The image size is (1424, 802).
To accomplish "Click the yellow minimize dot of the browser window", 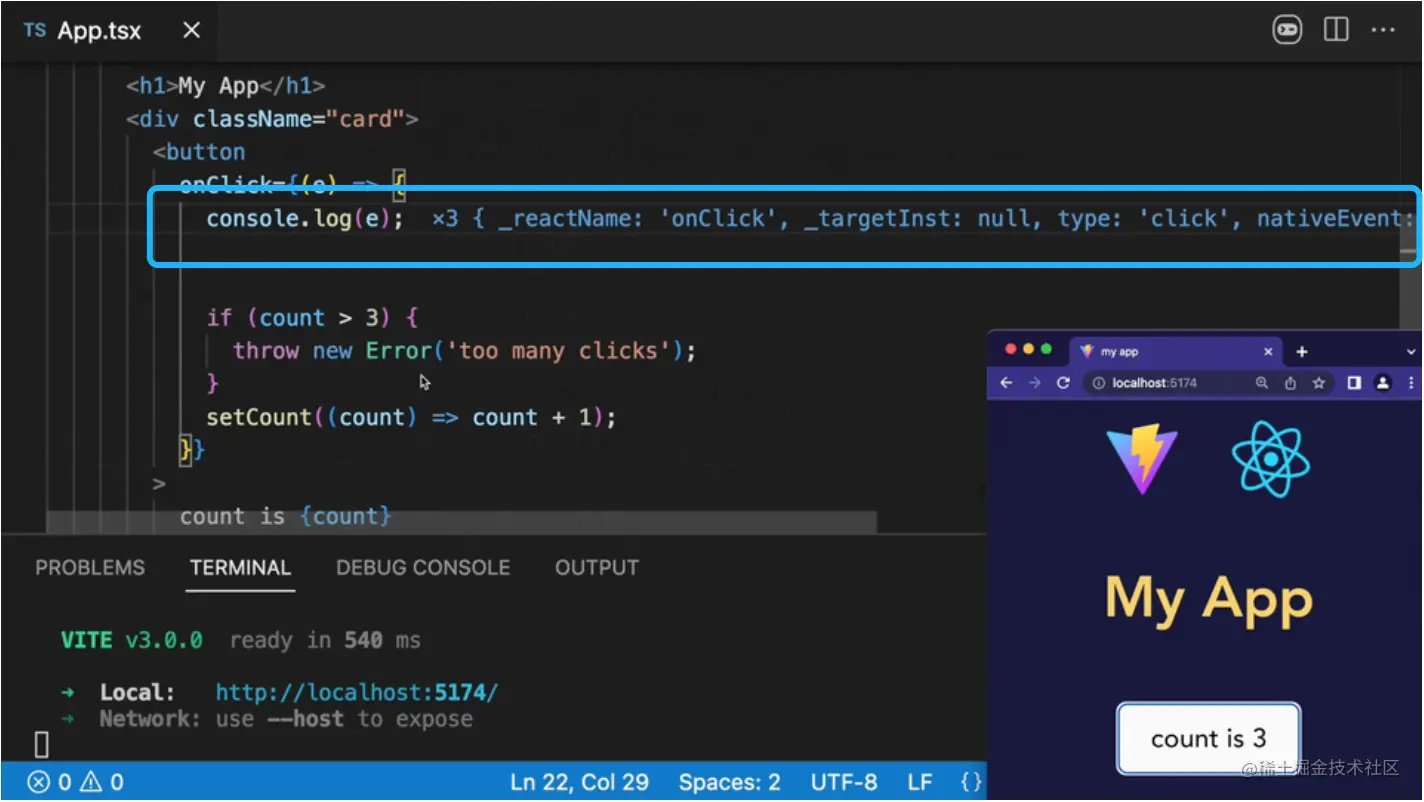I will [x=1028, y=349].
